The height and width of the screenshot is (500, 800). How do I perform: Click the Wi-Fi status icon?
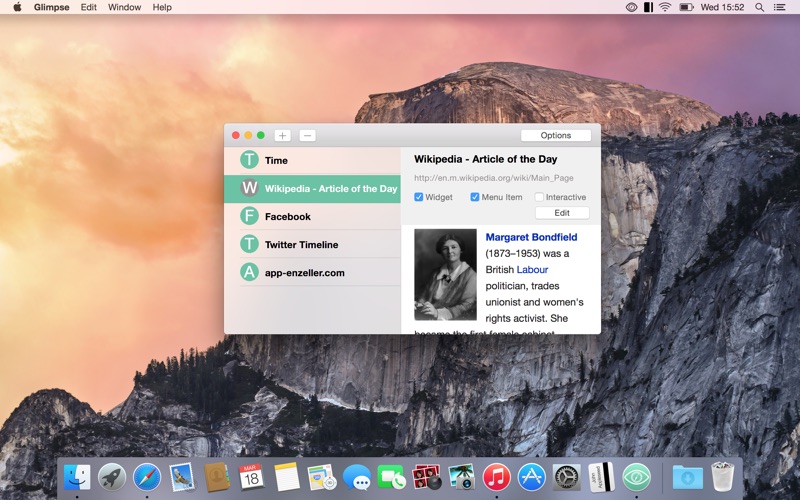tap(664, 7)
